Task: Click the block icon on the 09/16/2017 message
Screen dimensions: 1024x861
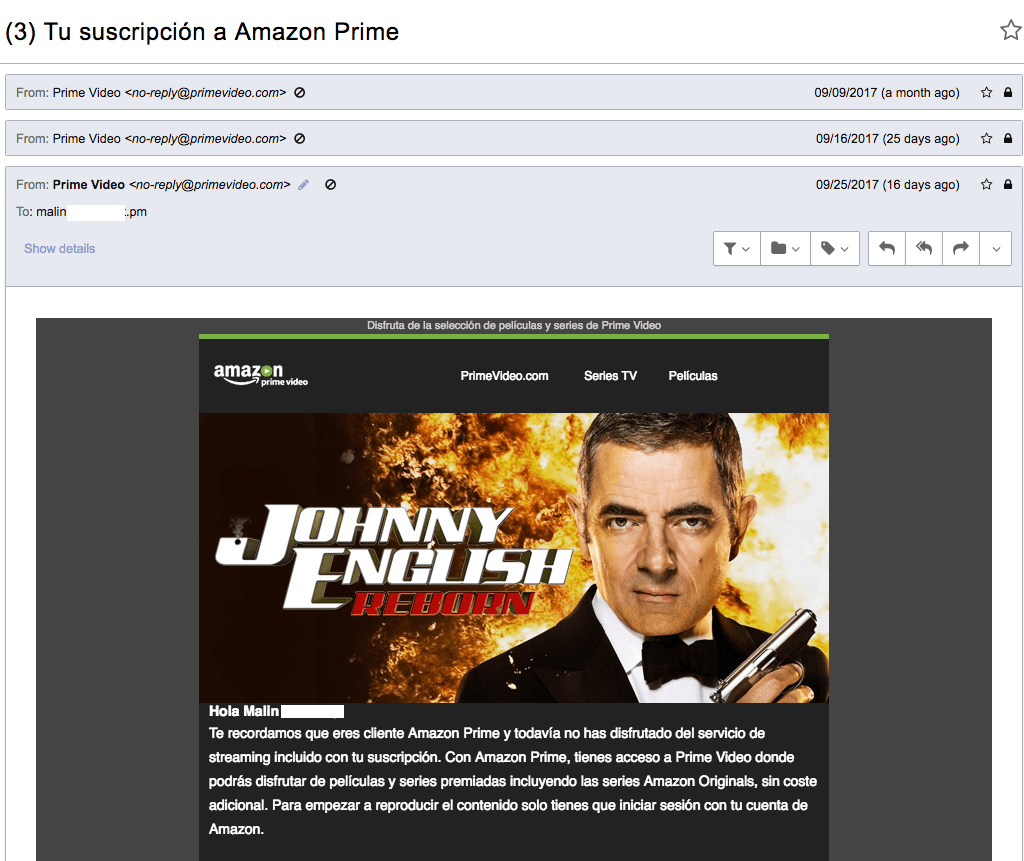Action: click(300, 139)
